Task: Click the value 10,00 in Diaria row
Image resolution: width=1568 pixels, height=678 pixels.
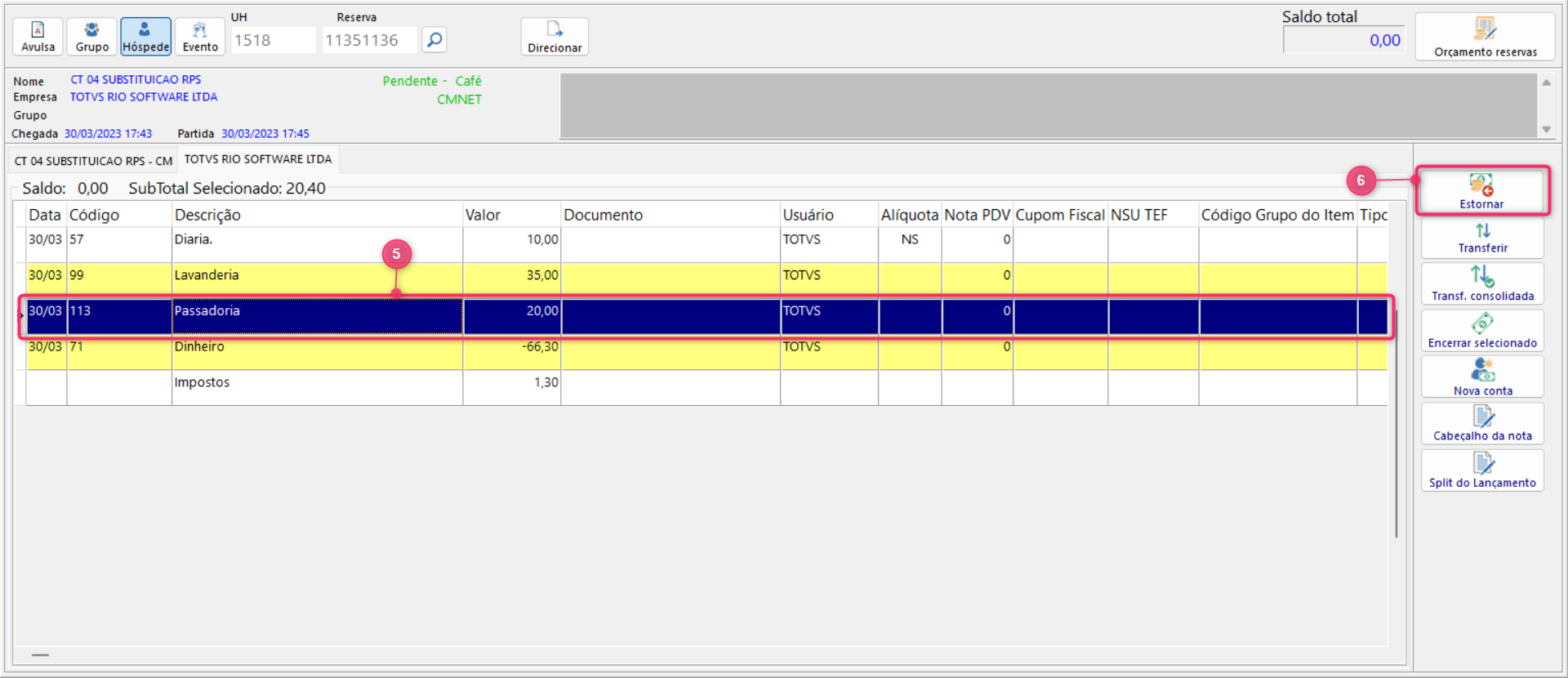Action: (542, 239)
